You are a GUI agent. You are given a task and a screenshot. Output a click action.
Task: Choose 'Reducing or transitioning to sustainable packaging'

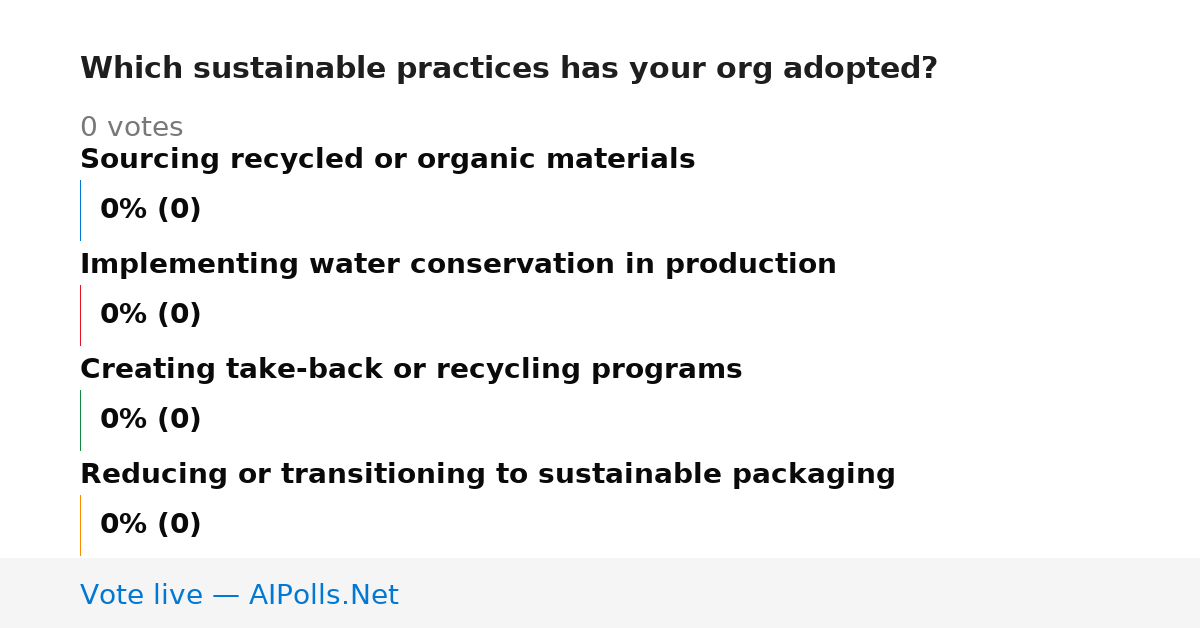click(x=487, y=475)
